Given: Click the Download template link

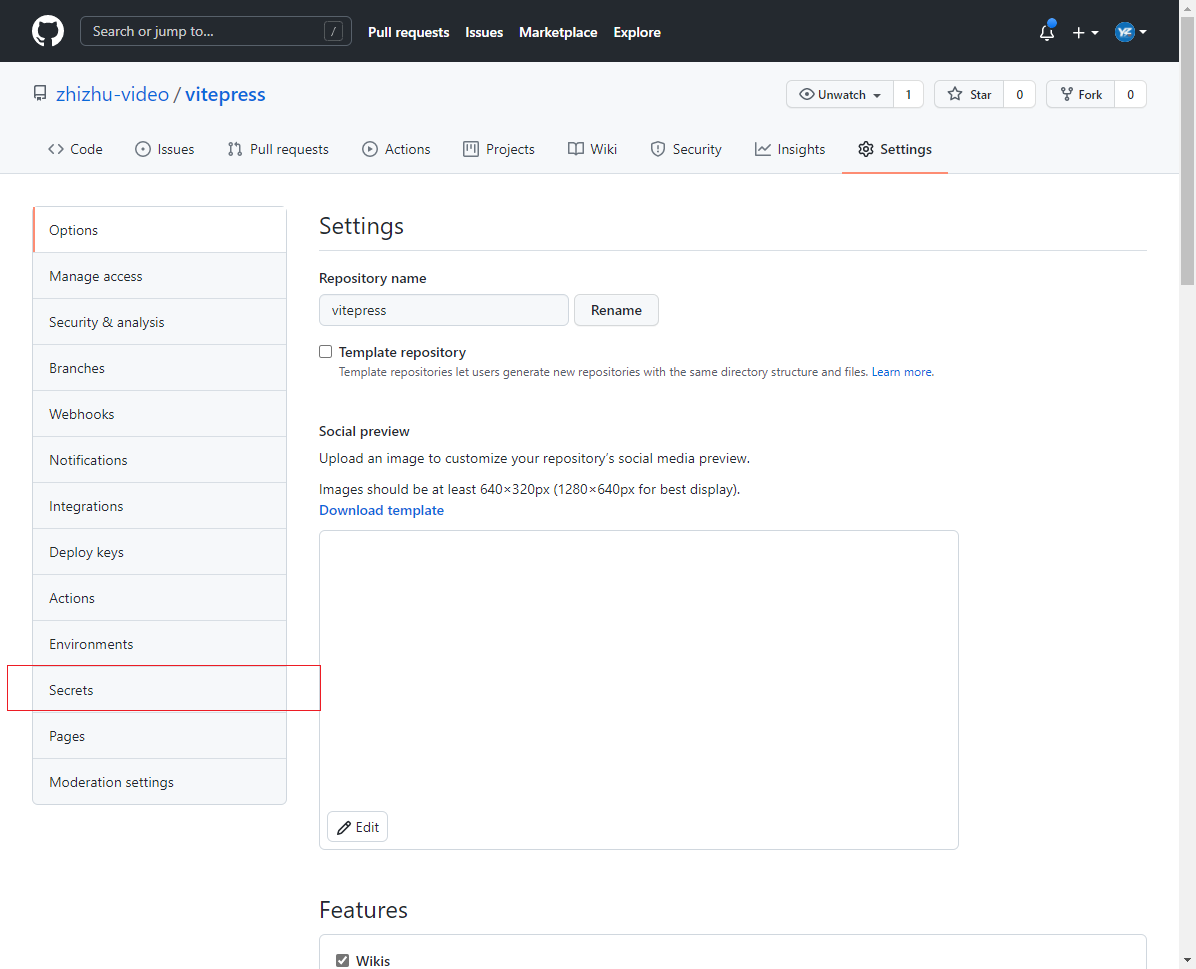Looking at the screenshot, I should coord(381,510).
